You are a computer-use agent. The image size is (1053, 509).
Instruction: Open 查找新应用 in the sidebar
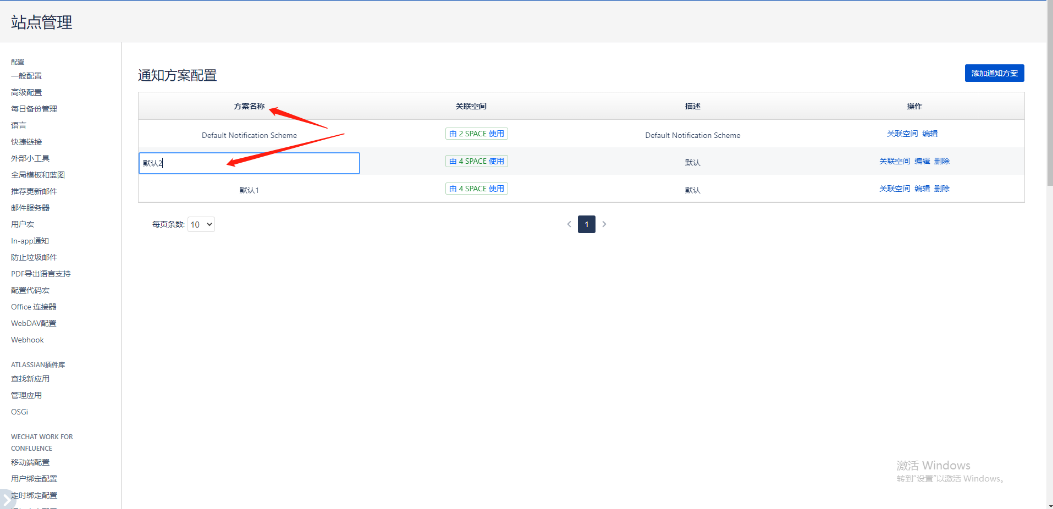[x=30, y=379]
